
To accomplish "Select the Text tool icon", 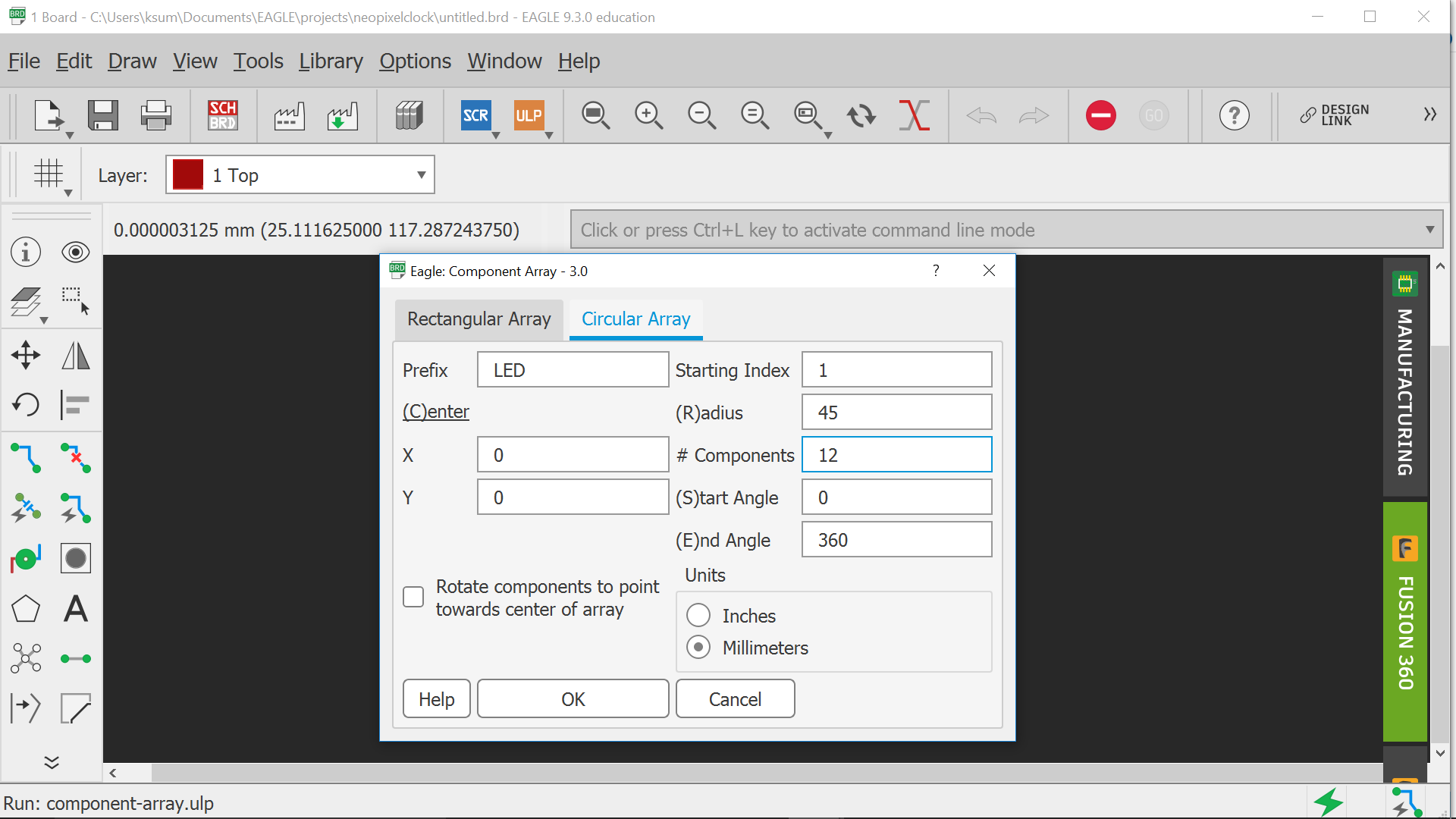I will [75, 609].
